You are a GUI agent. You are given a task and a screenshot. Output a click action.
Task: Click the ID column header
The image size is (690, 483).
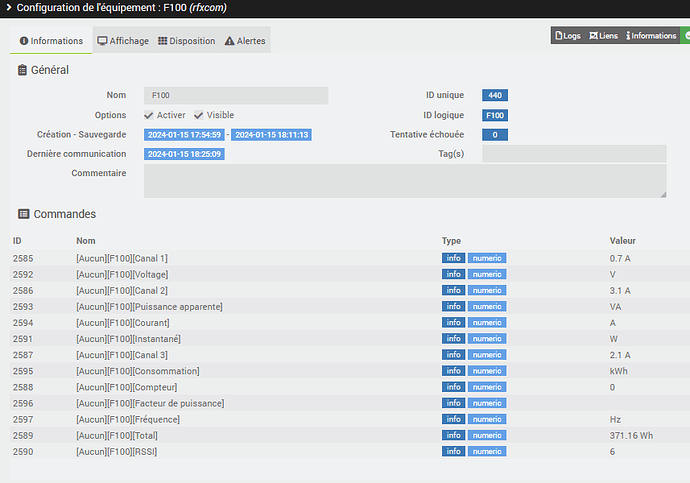pyautogui.click(x=17, y=241)
